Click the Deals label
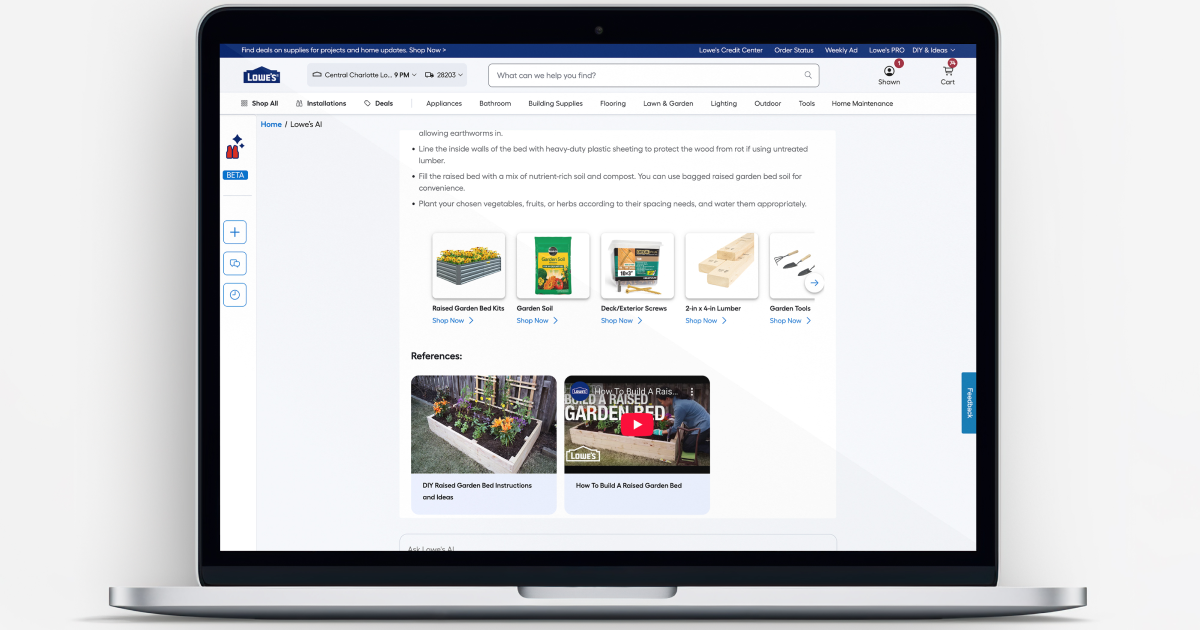The image size is (1200, 630). 384,103
